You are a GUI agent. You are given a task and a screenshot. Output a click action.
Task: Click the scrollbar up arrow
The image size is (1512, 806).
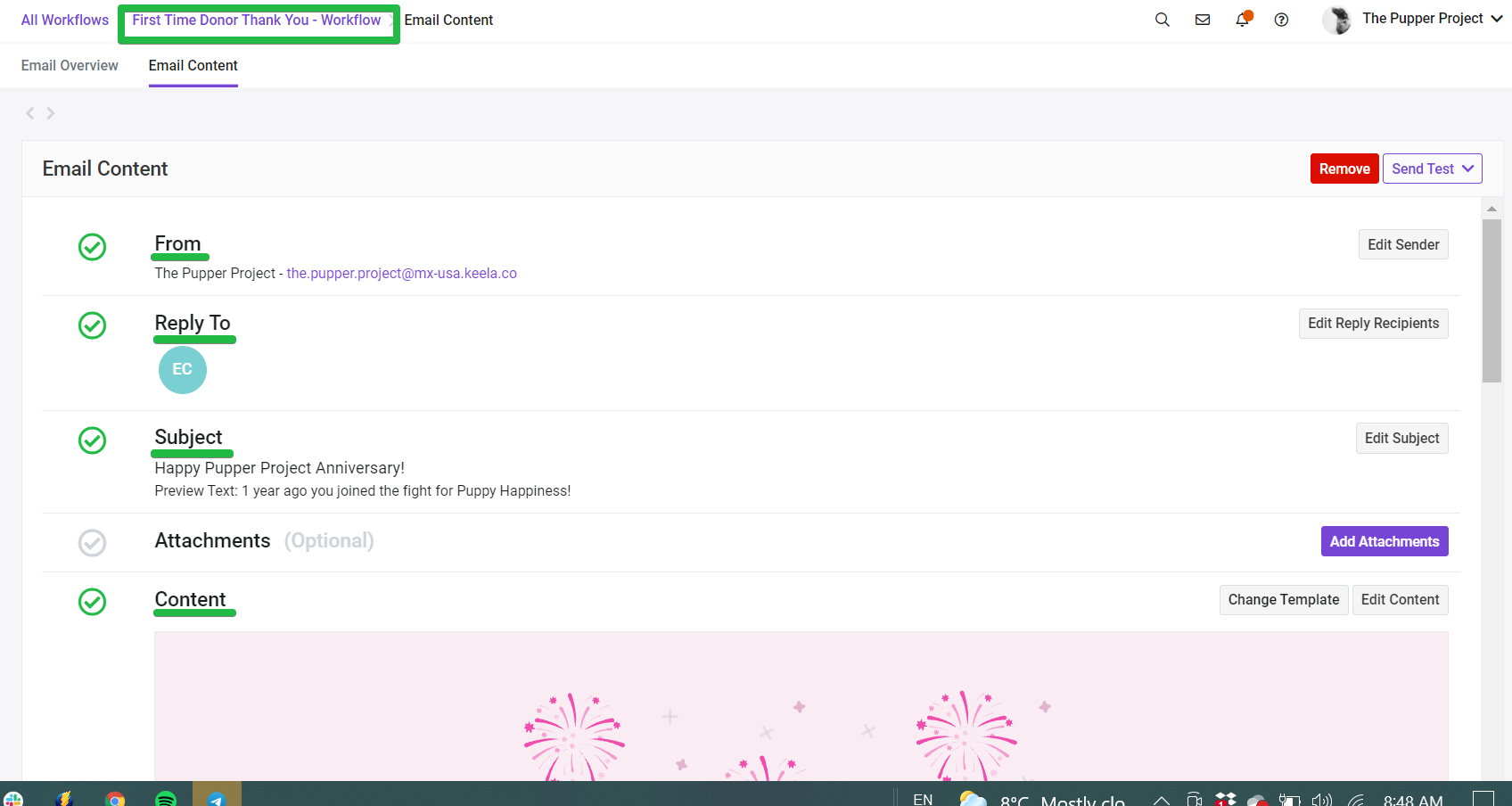(1491, 209)
